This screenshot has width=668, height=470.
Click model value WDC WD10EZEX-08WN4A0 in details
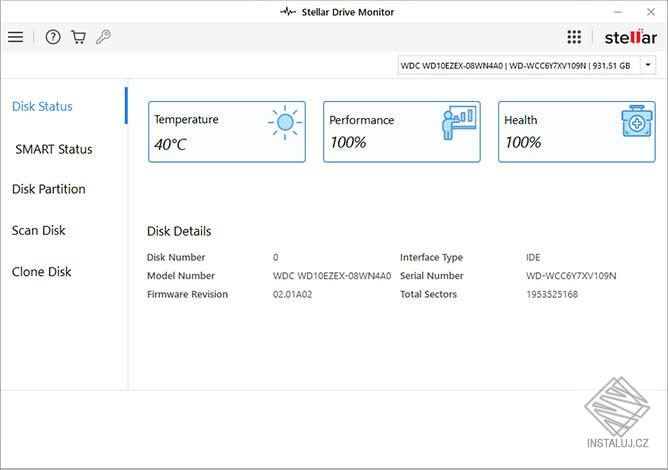(x=332, y=276)
